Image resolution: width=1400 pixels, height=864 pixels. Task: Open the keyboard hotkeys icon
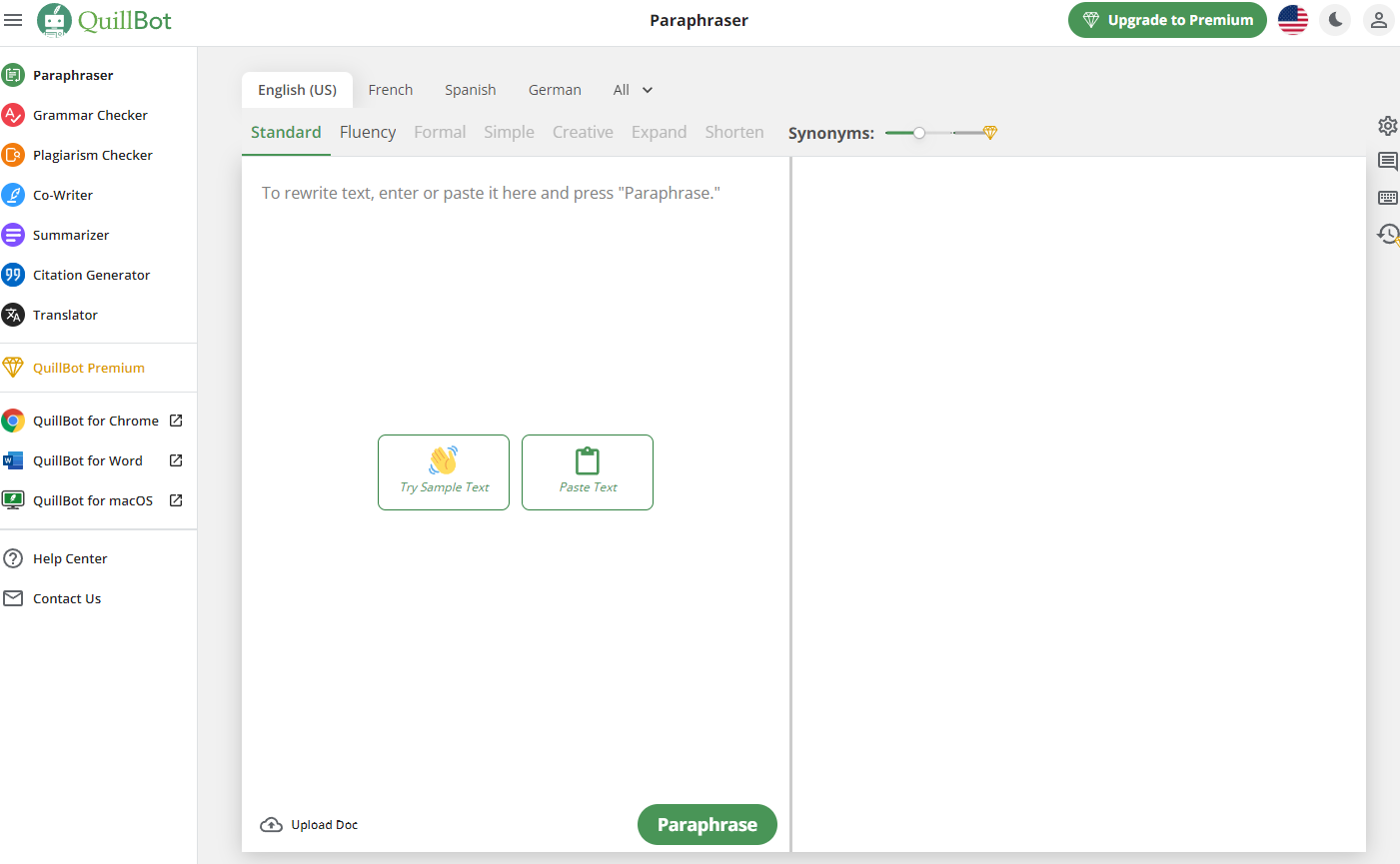point(1388,198)
